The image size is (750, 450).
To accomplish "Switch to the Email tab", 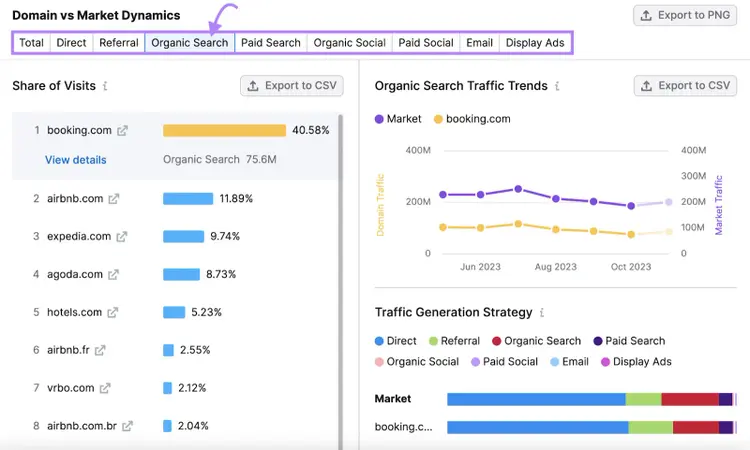I will coord(480,43).
